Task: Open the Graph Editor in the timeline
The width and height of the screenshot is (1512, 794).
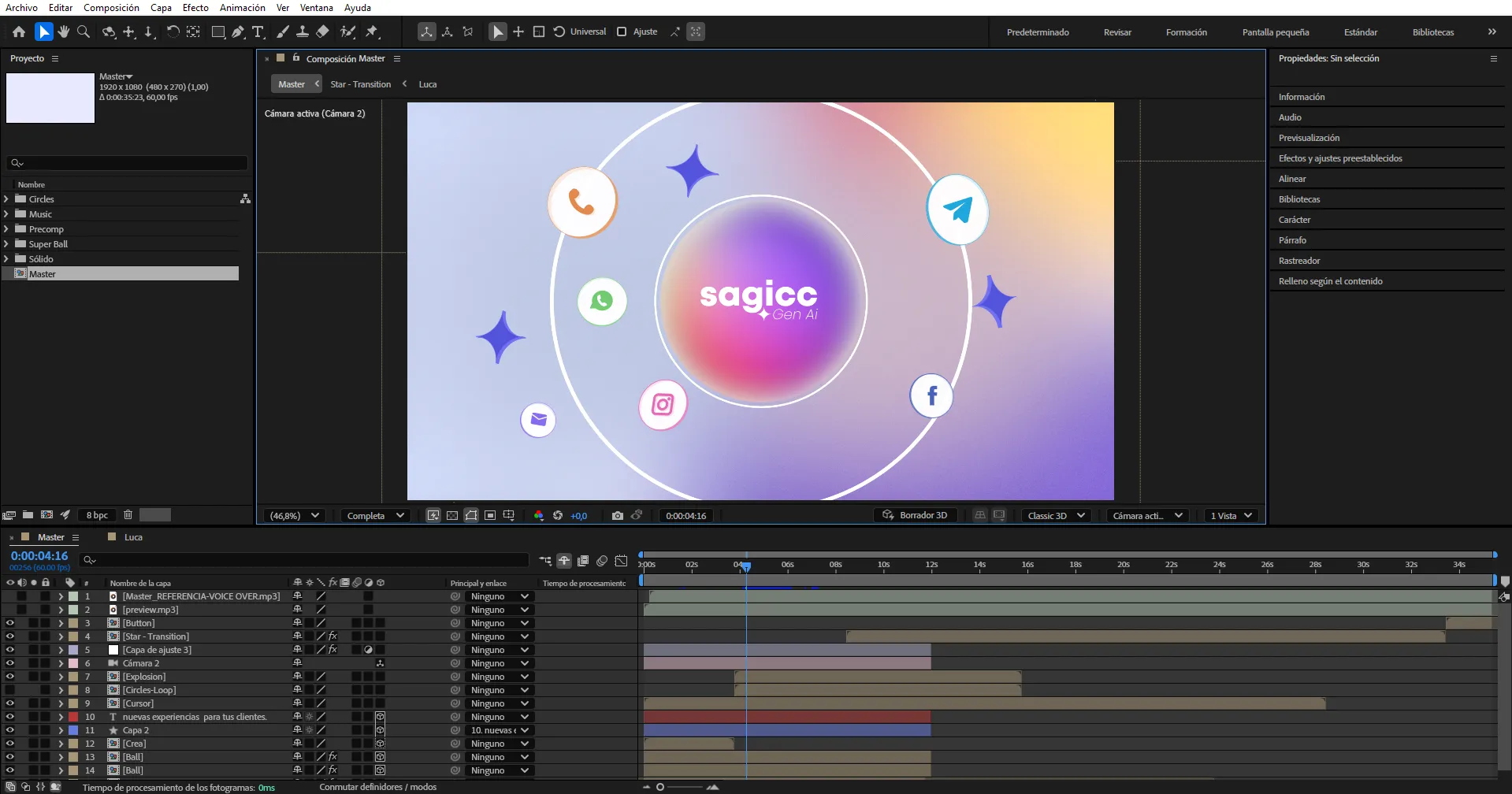Action: 621,561
